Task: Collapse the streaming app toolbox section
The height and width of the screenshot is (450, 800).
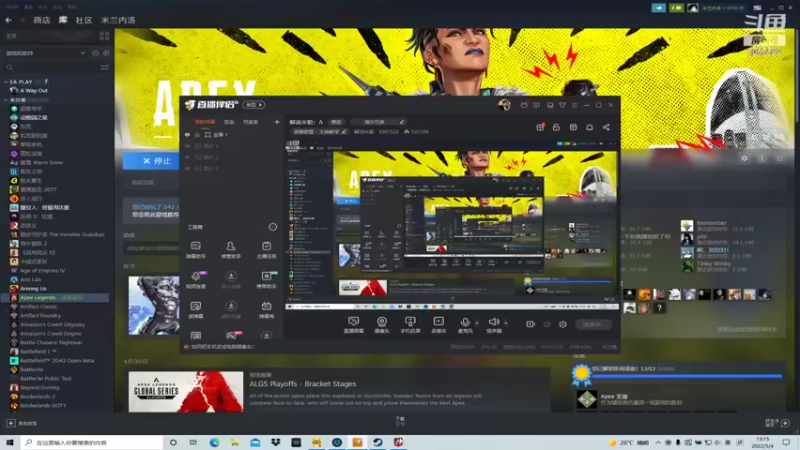Action: point(272,227)
